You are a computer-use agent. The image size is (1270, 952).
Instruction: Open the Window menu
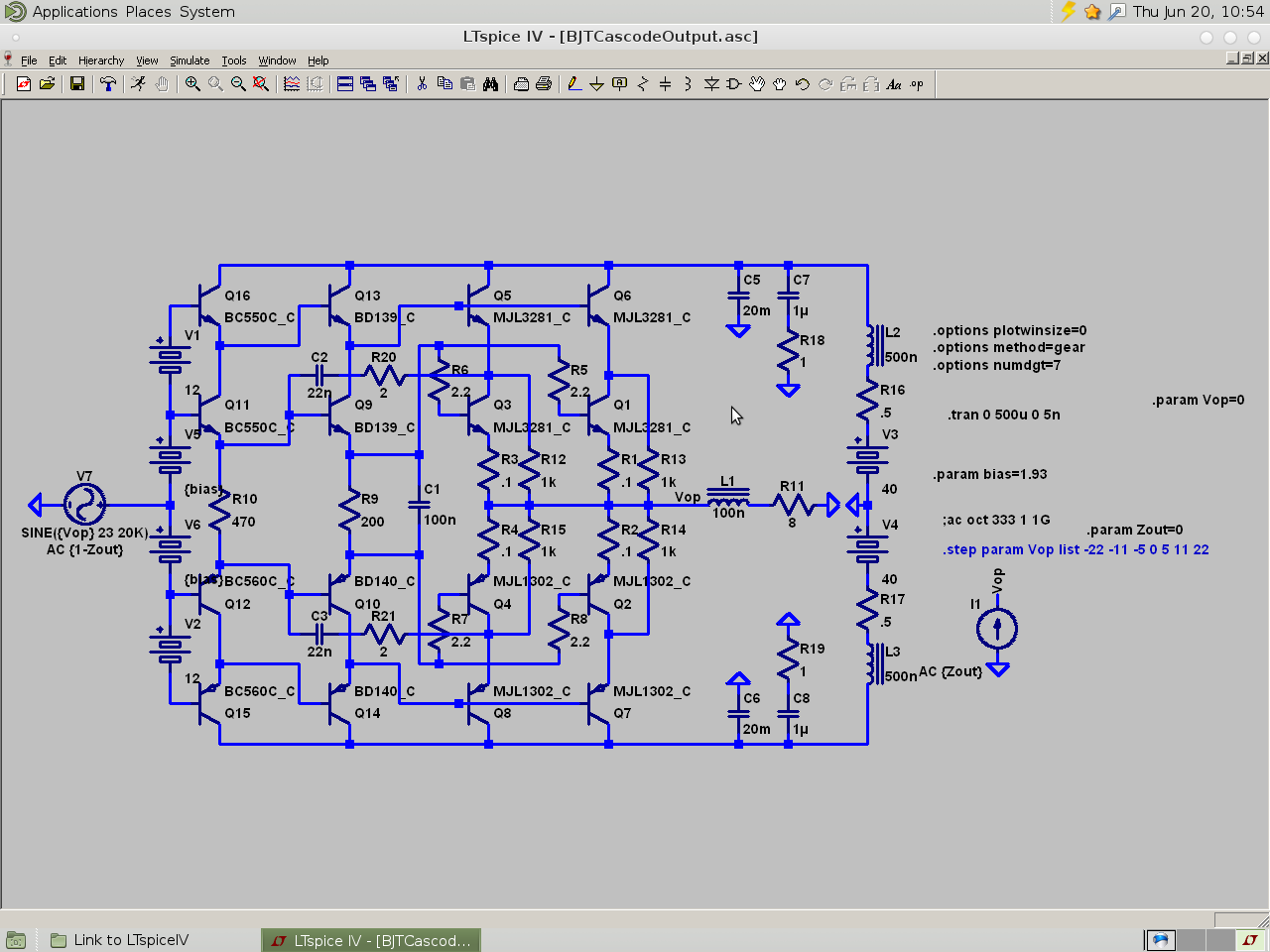(x=278, y=60)
